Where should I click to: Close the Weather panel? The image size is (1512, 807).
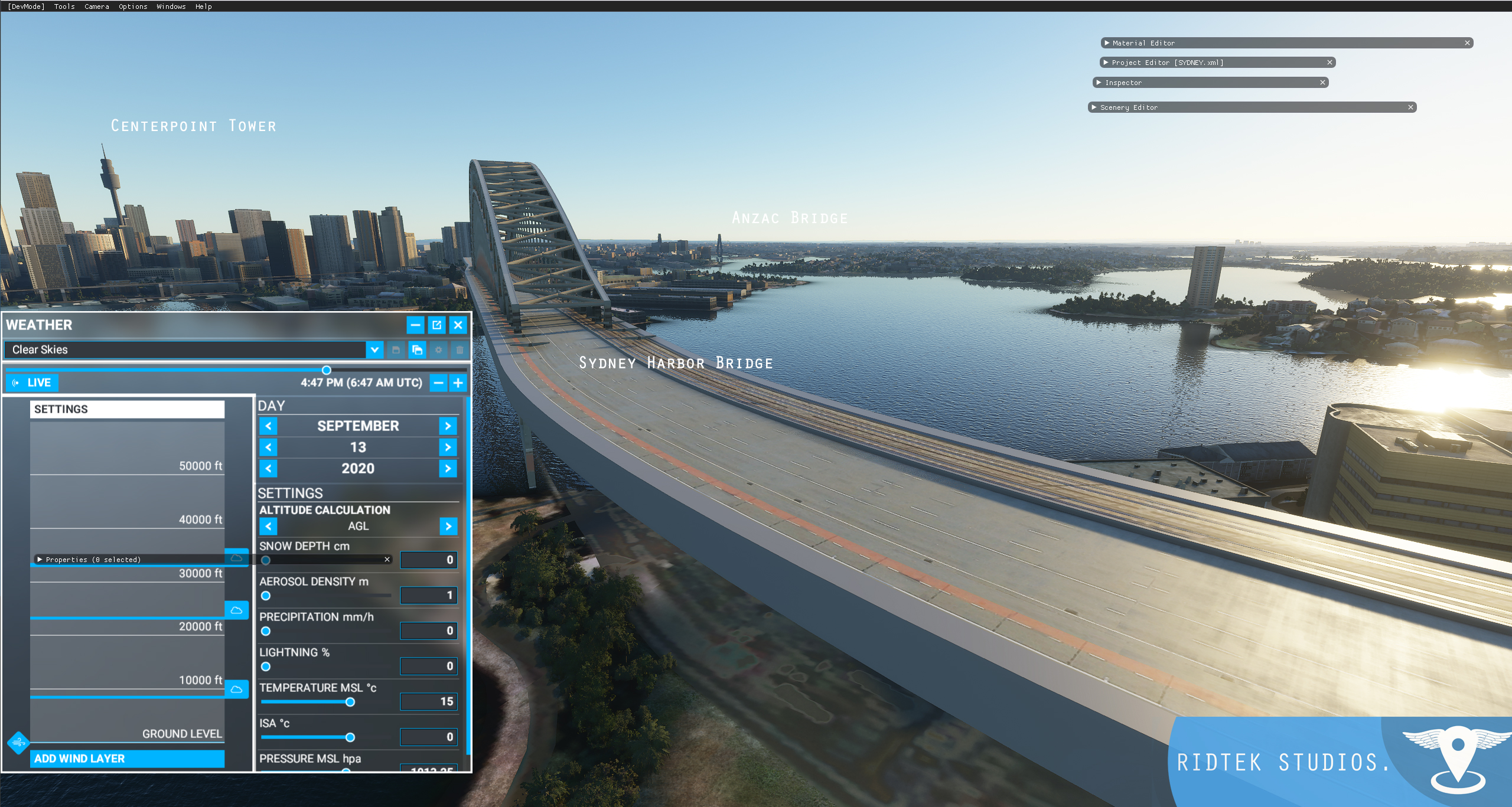coord(458,325)
